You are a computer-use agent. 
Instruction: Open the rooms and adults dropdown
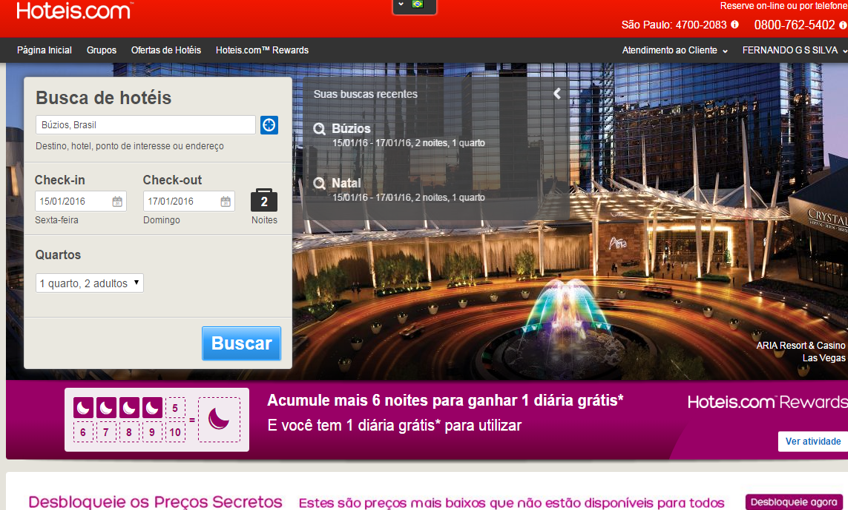(x=89, y=283)
